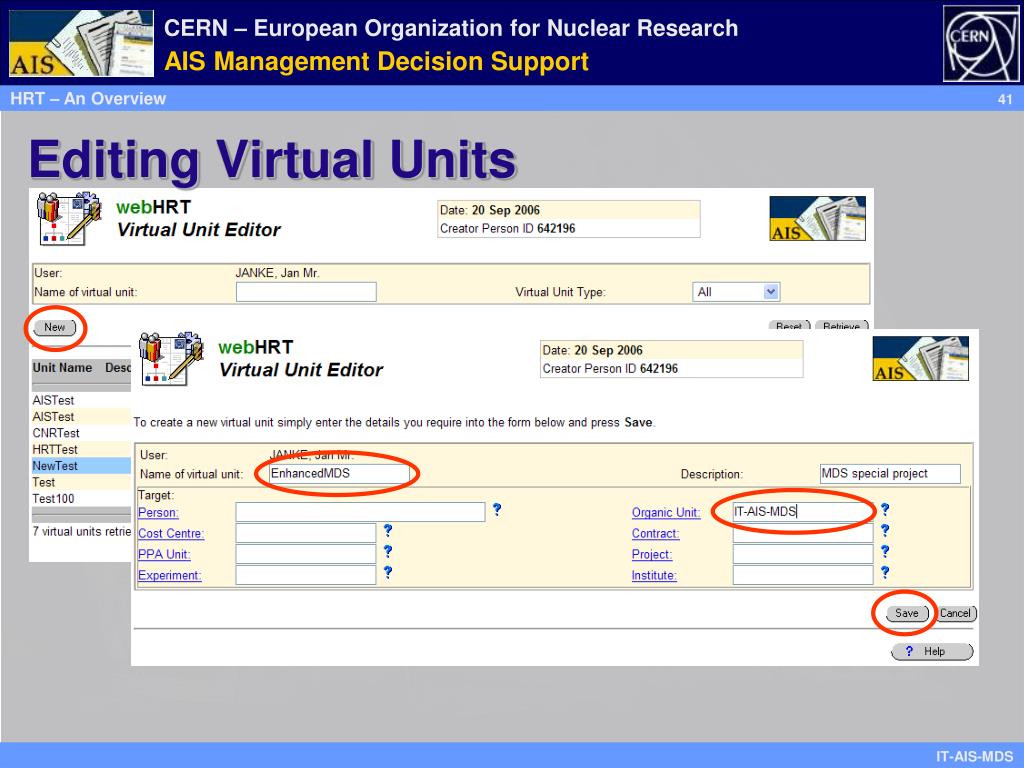The height and width of the screenshot is (768, 1024).
Task: Open the Organic Unit link
Action: (x=665, y=513)
